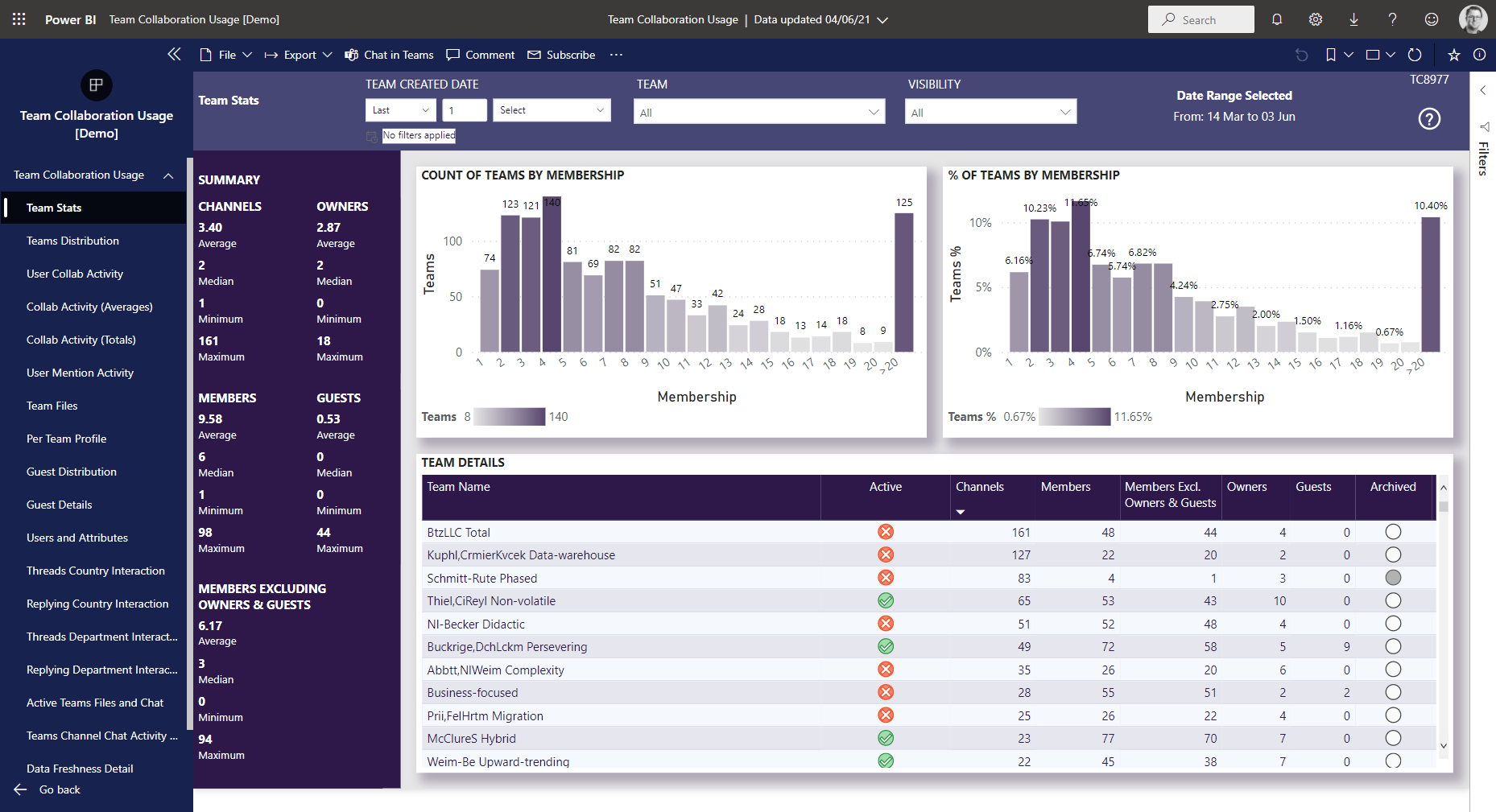Click the report info icon

click(x=1480, y=55)
